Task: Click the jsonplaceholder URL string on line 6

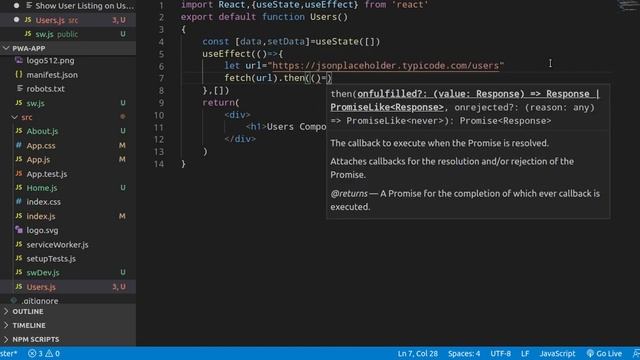Action: tap(386, 66)
